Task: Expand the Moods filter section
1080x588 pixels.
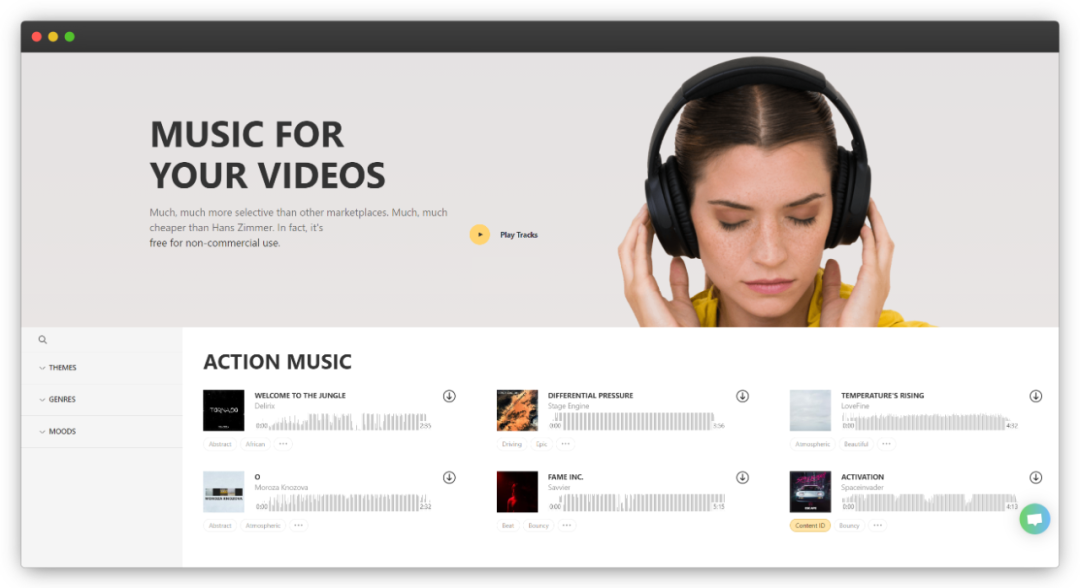Action: pos(62,432)
